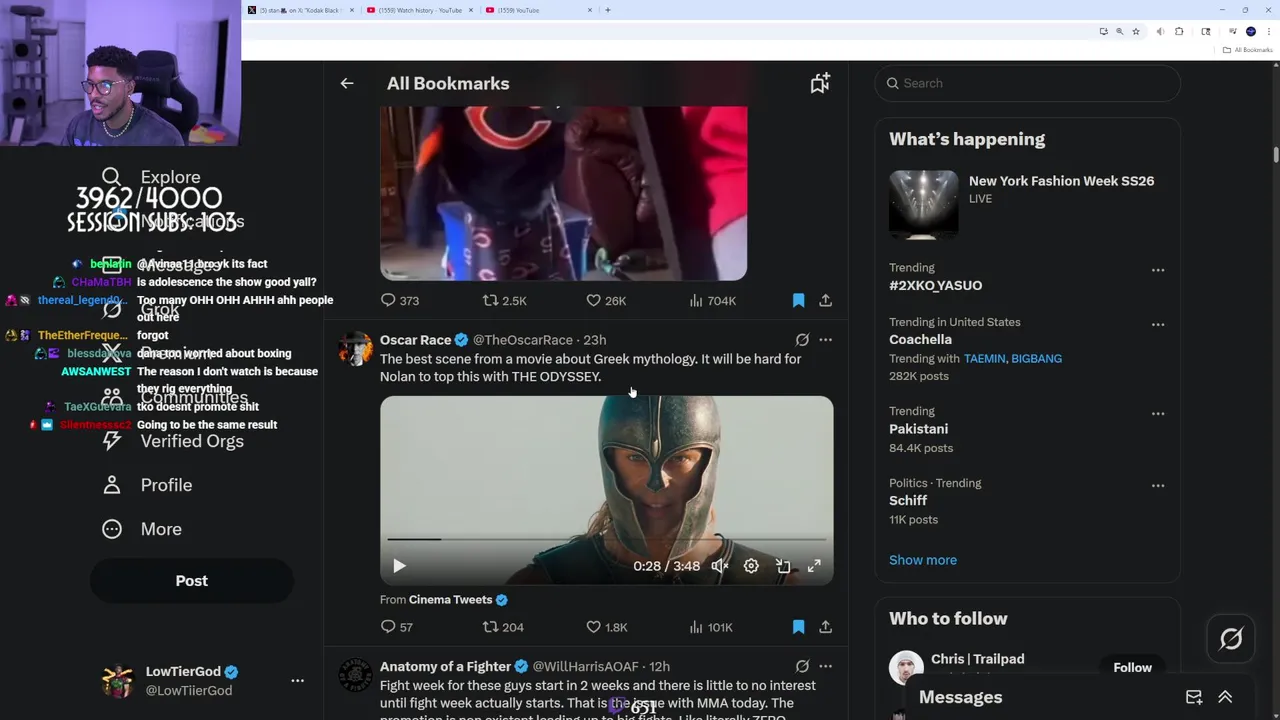Open the BIGBANG trending link

(x=1037, y=359)
